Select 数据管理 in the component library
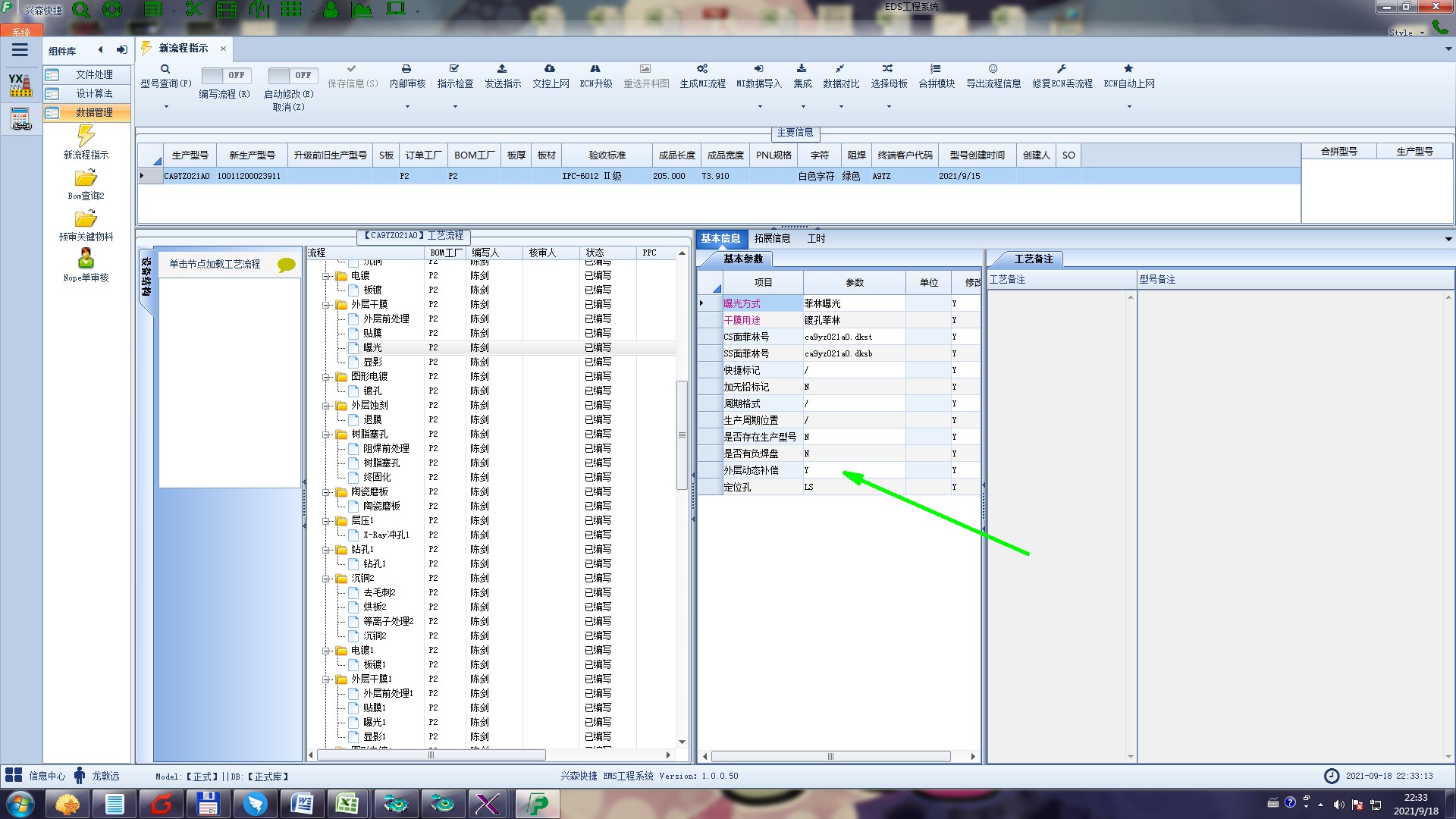 click(93, 112)
